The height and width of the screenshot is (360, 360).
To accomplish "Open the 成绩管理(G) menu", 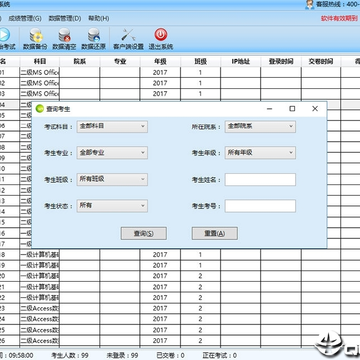I will [25, 18].
